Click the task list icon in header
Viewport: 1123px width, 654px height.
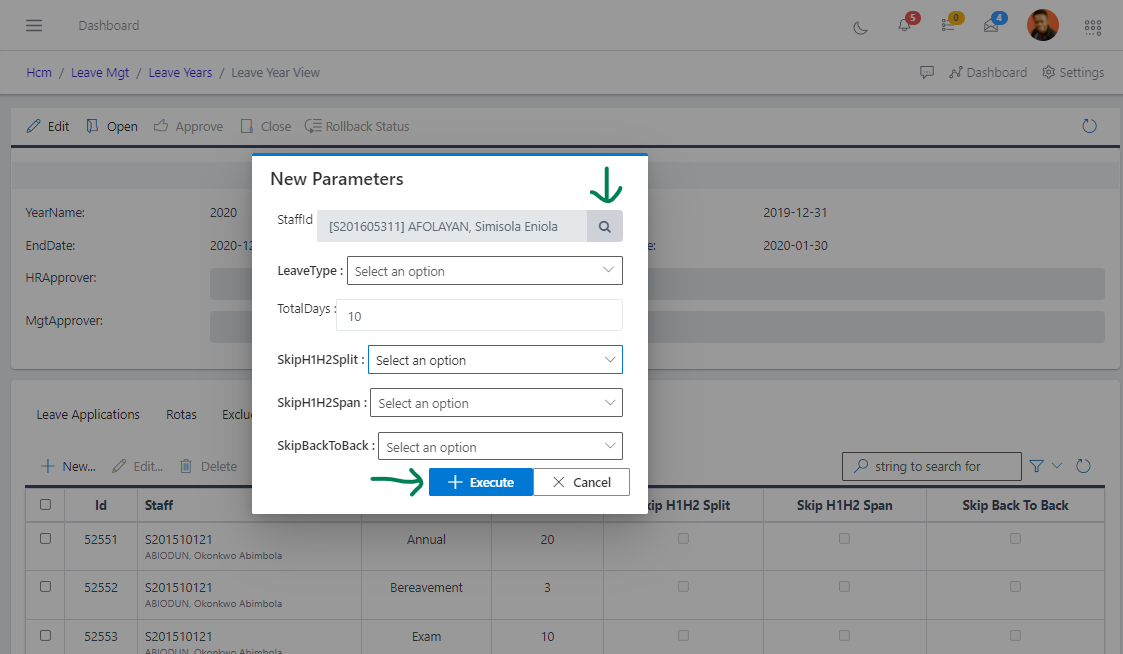click(947, 26)
